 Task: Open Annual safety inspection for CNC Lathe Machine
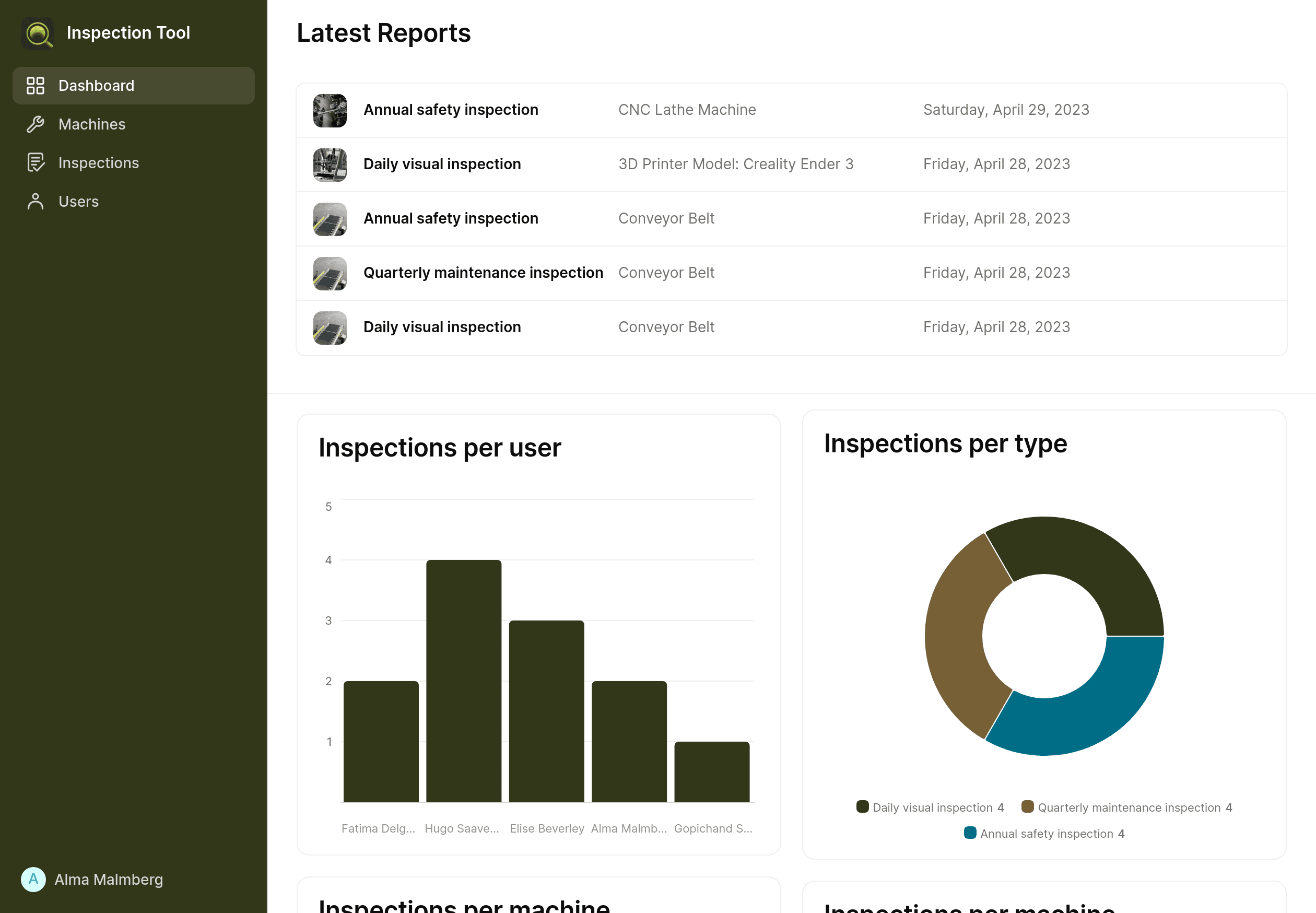click(451, 110)
